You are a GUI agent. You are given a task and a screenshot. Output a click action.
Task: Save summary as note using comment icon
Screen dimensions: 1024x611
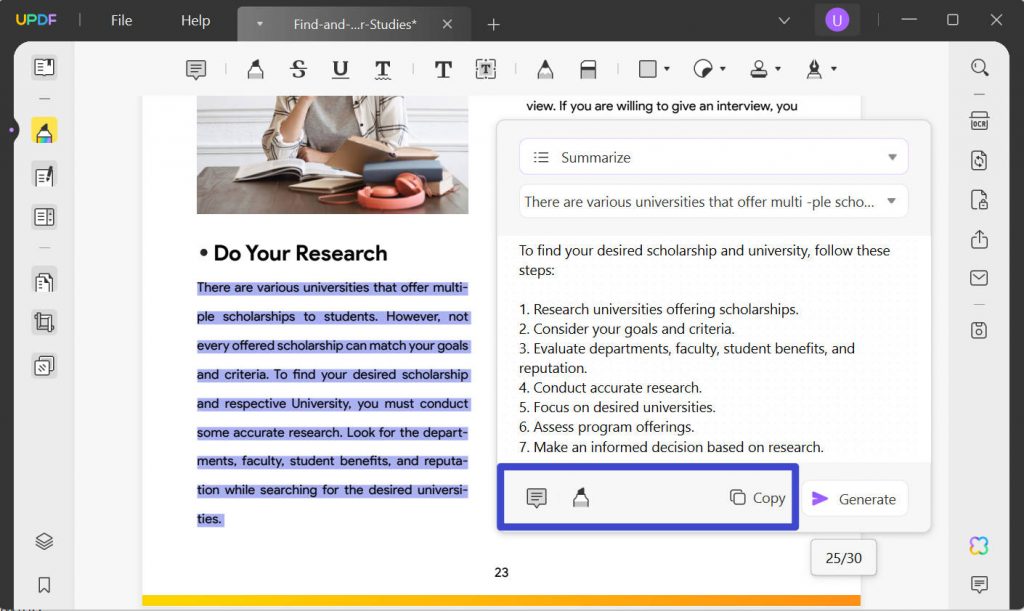tap(538, 497)
